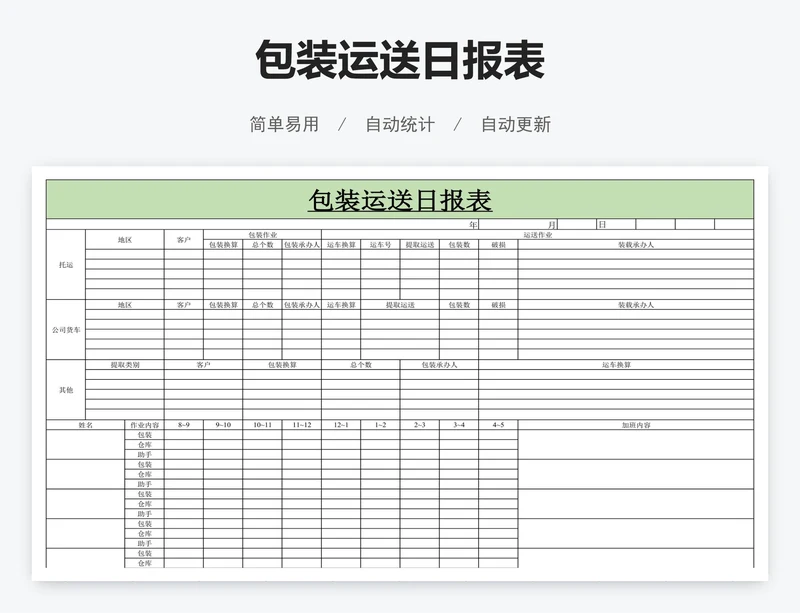Select the 其他 row label cell
This screenshot has height=613, width=800.
click(66, 389)
